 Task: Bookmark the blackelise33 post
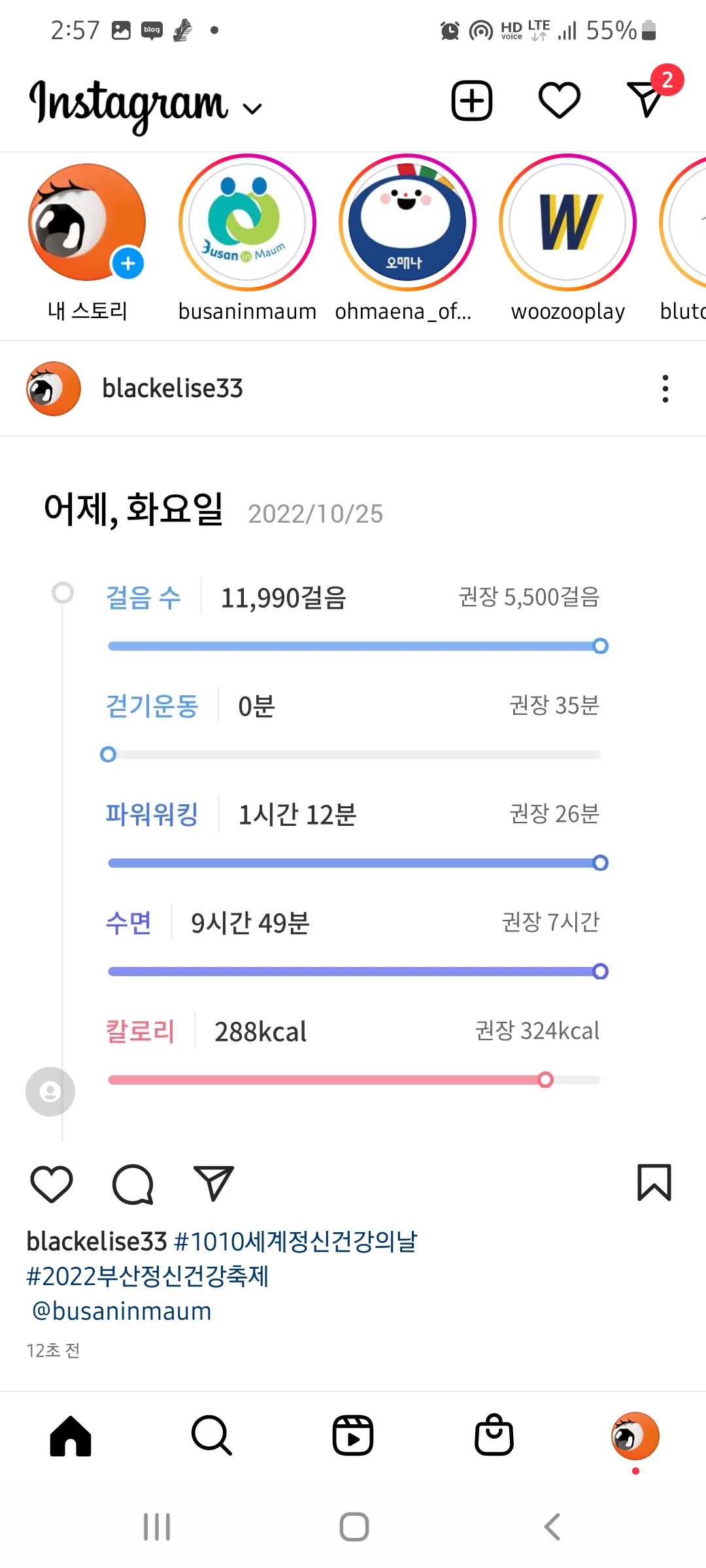654,1183
